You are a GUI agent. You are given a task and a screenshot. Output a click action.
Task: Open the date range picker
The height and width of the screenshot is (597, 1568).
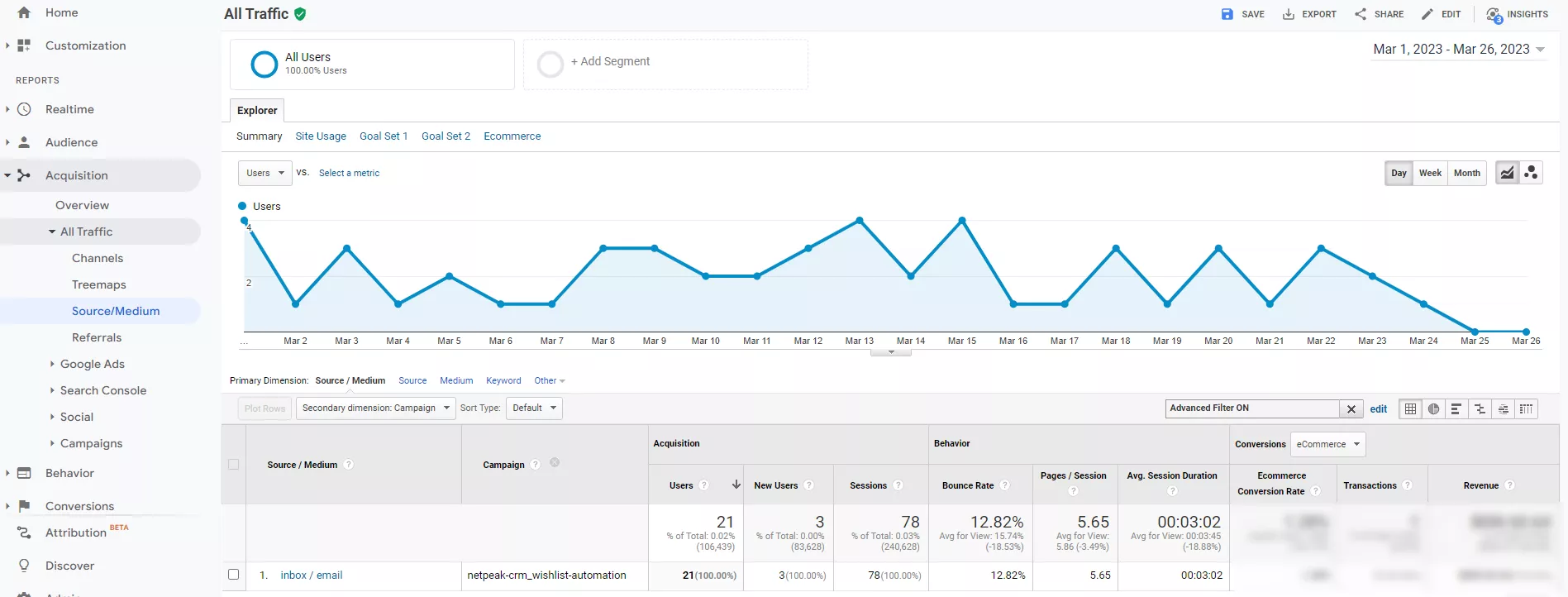click(x=1459, y=50)
